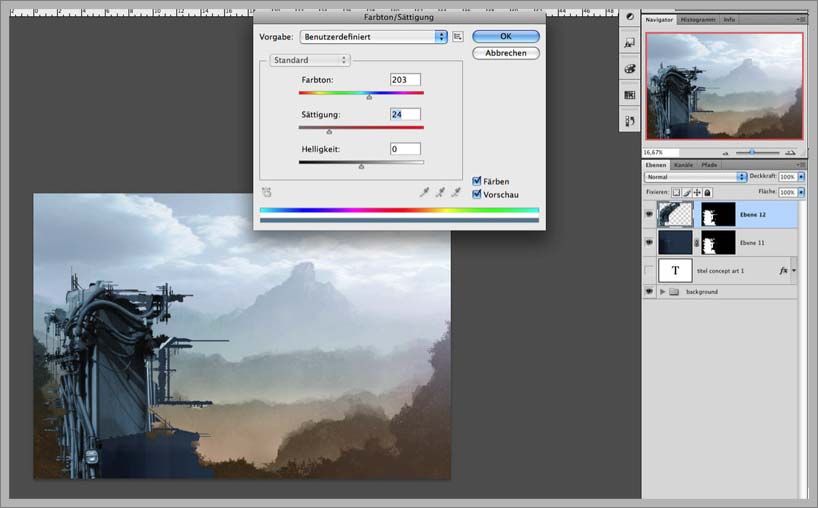This screenshot has height=508, width=818.
Task: Open the top circular panel icon in dock
Action: pos(630,17)
